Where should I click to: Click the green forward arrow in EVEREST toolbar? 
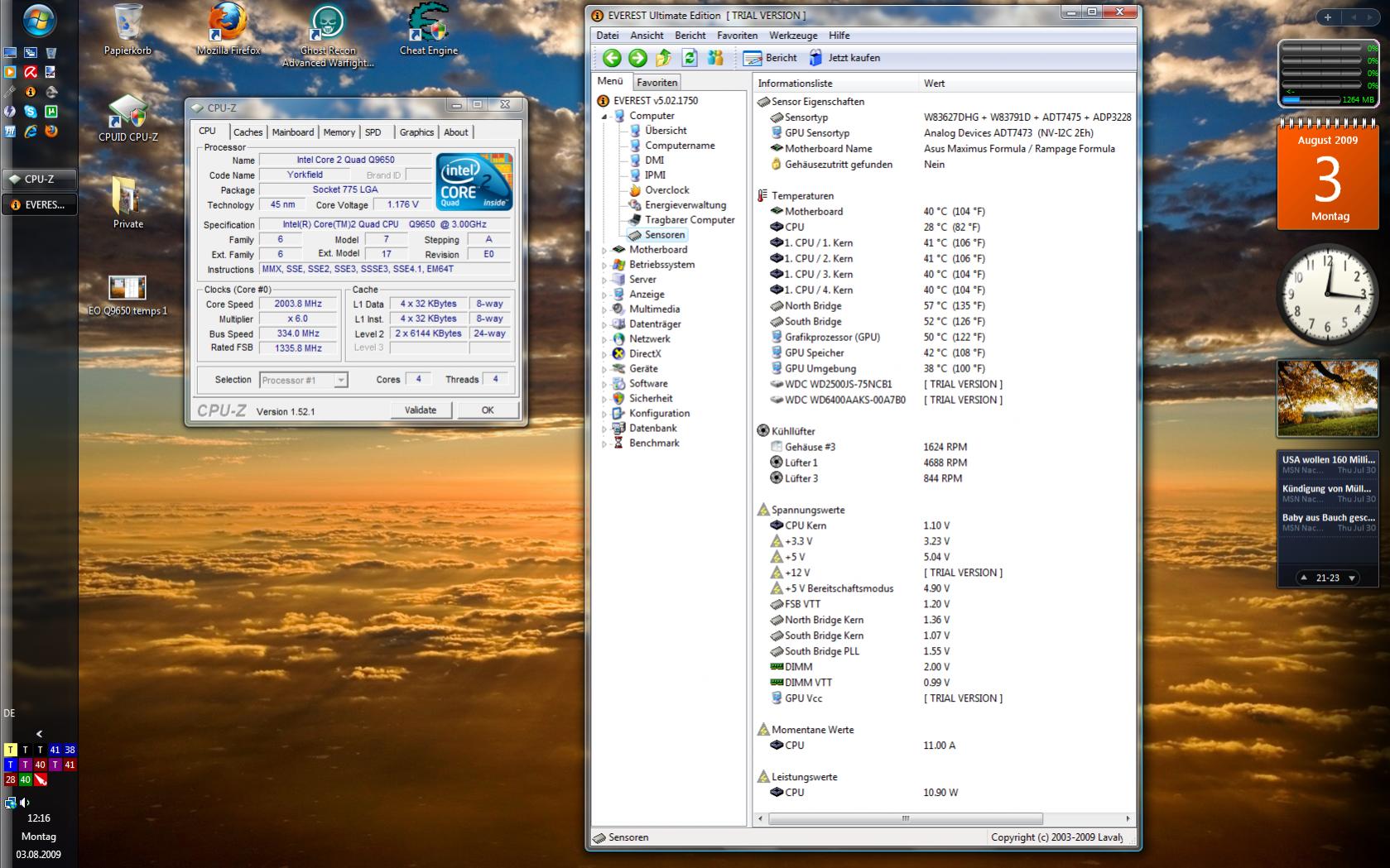pyautogui.click(x=637, y=58)
